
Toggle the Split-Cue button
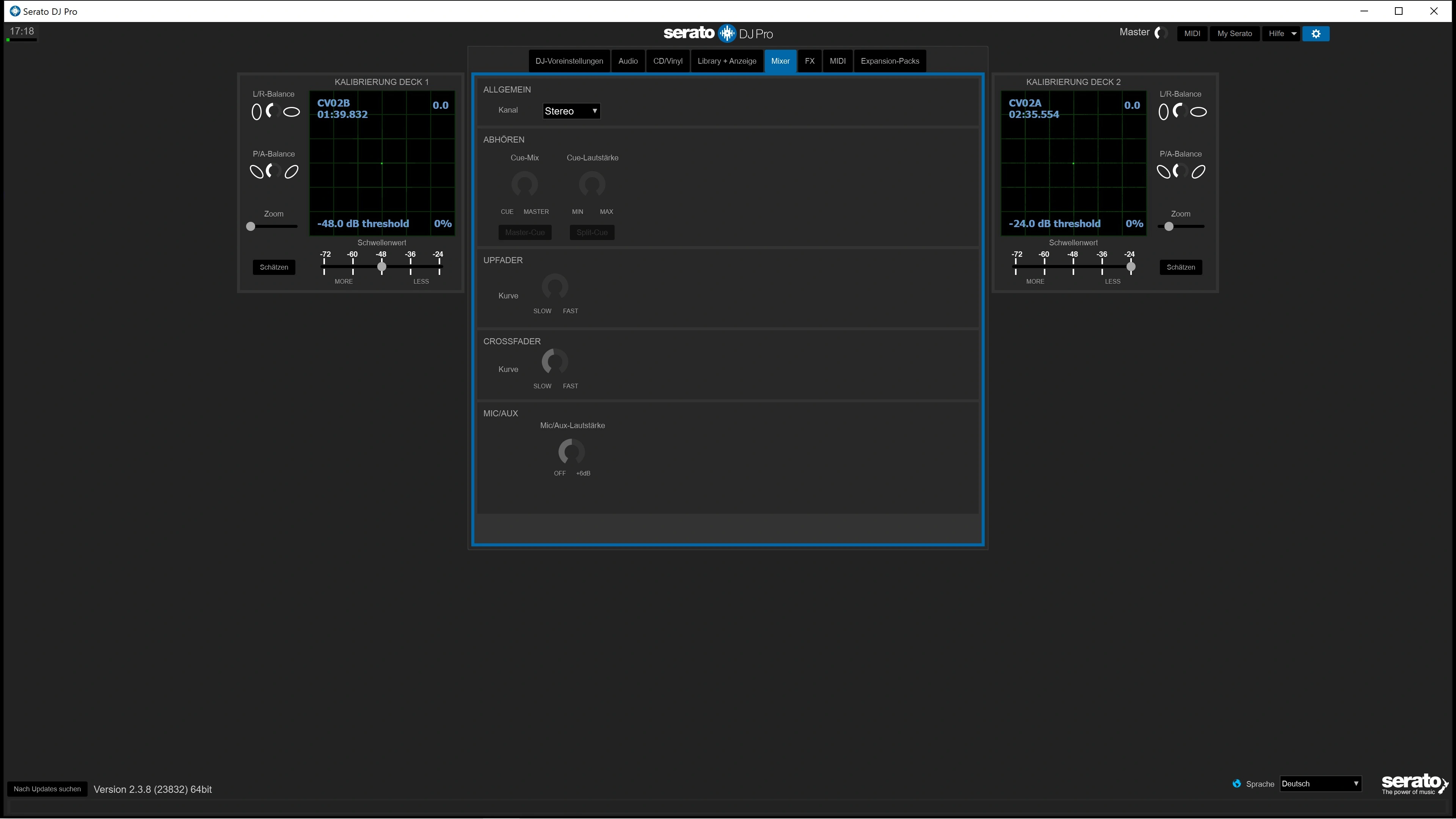592,232
